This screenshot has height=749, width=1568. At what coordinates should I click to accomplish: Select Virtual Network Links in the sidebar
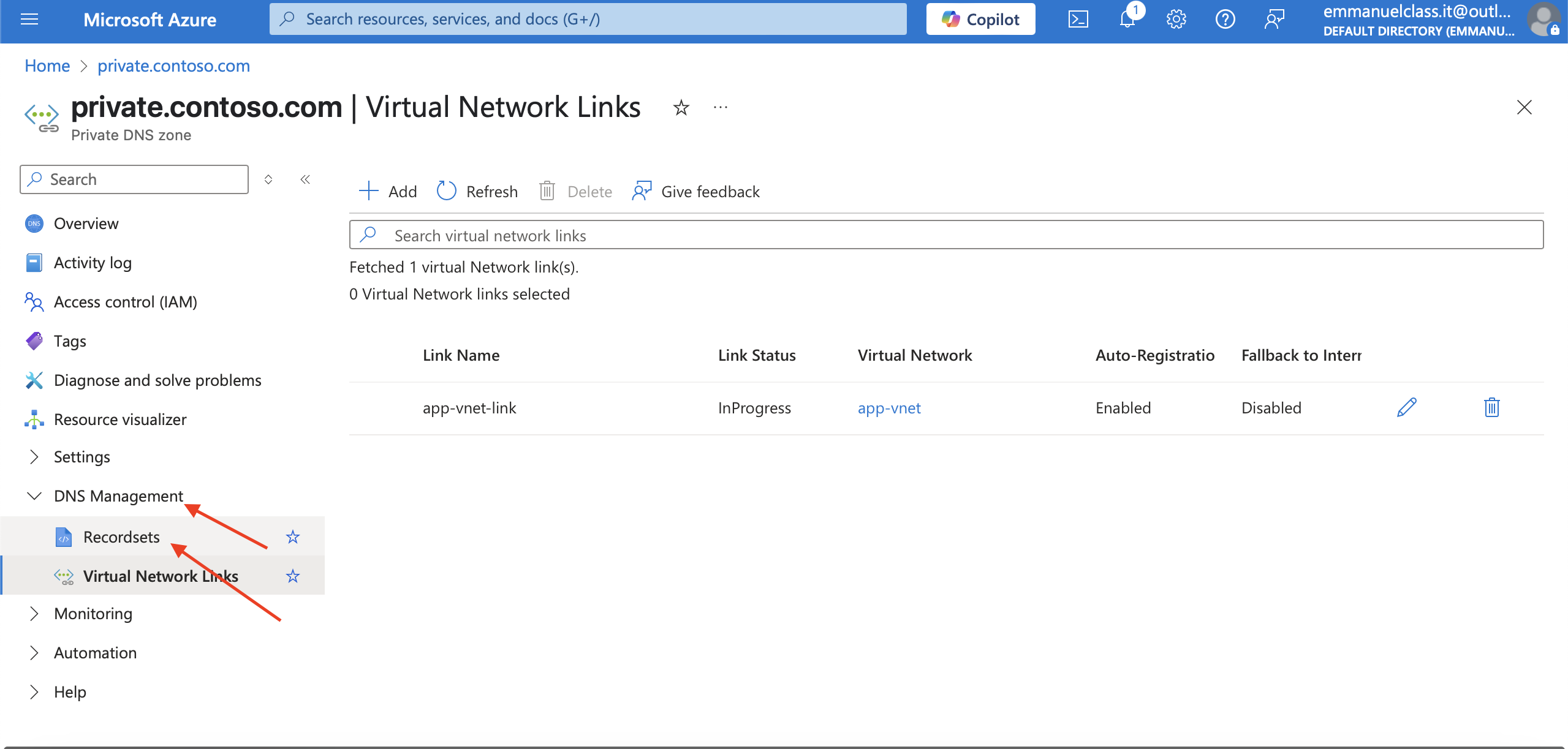[x=161, y=576]
